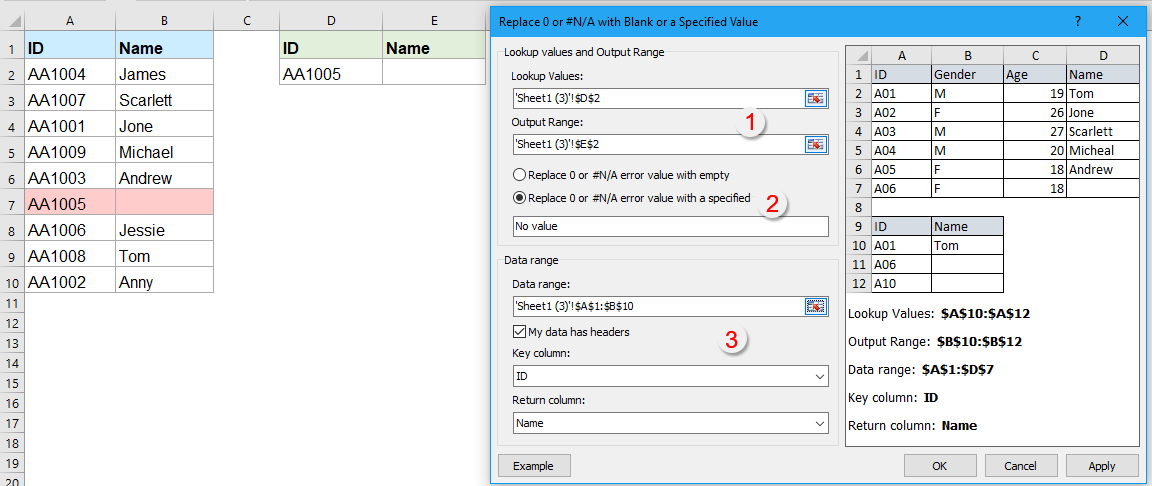Select empty Name cell E2
1152x486 pixels.
433,73
